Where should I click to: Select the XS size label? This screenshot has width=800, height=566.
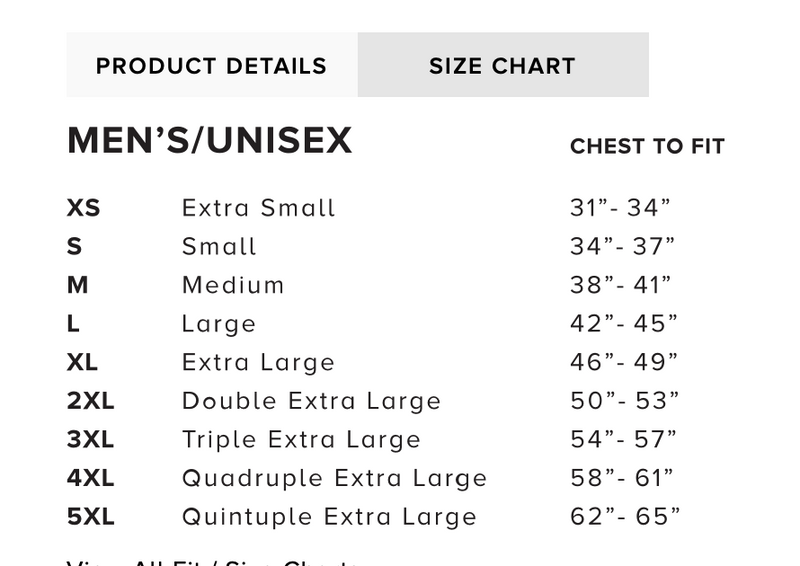[84, 208]
